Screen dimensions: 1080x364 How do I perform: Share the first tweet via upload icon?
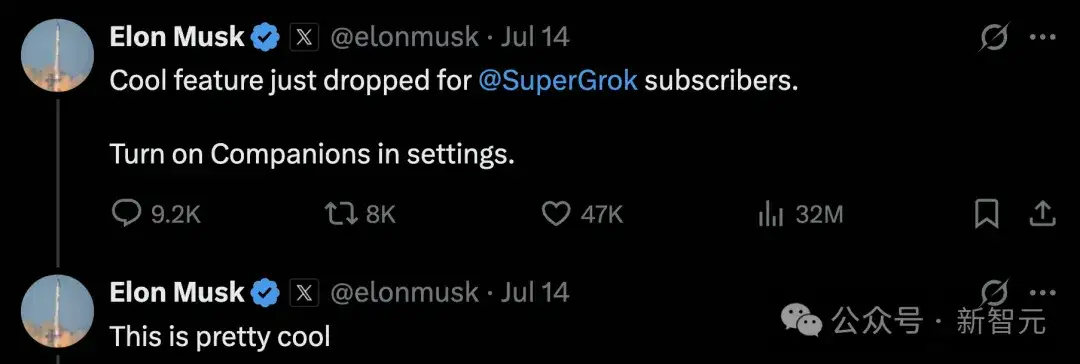point(1042,214)
